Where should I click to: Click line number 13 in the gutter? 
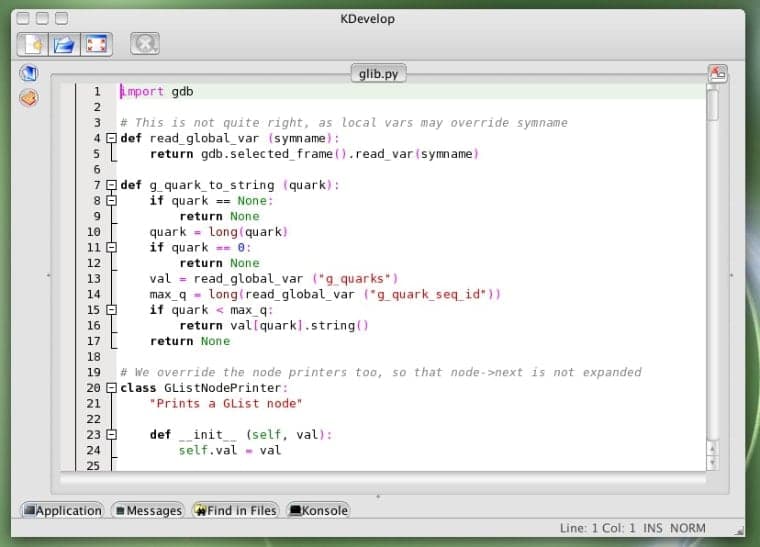pos(94,278)
